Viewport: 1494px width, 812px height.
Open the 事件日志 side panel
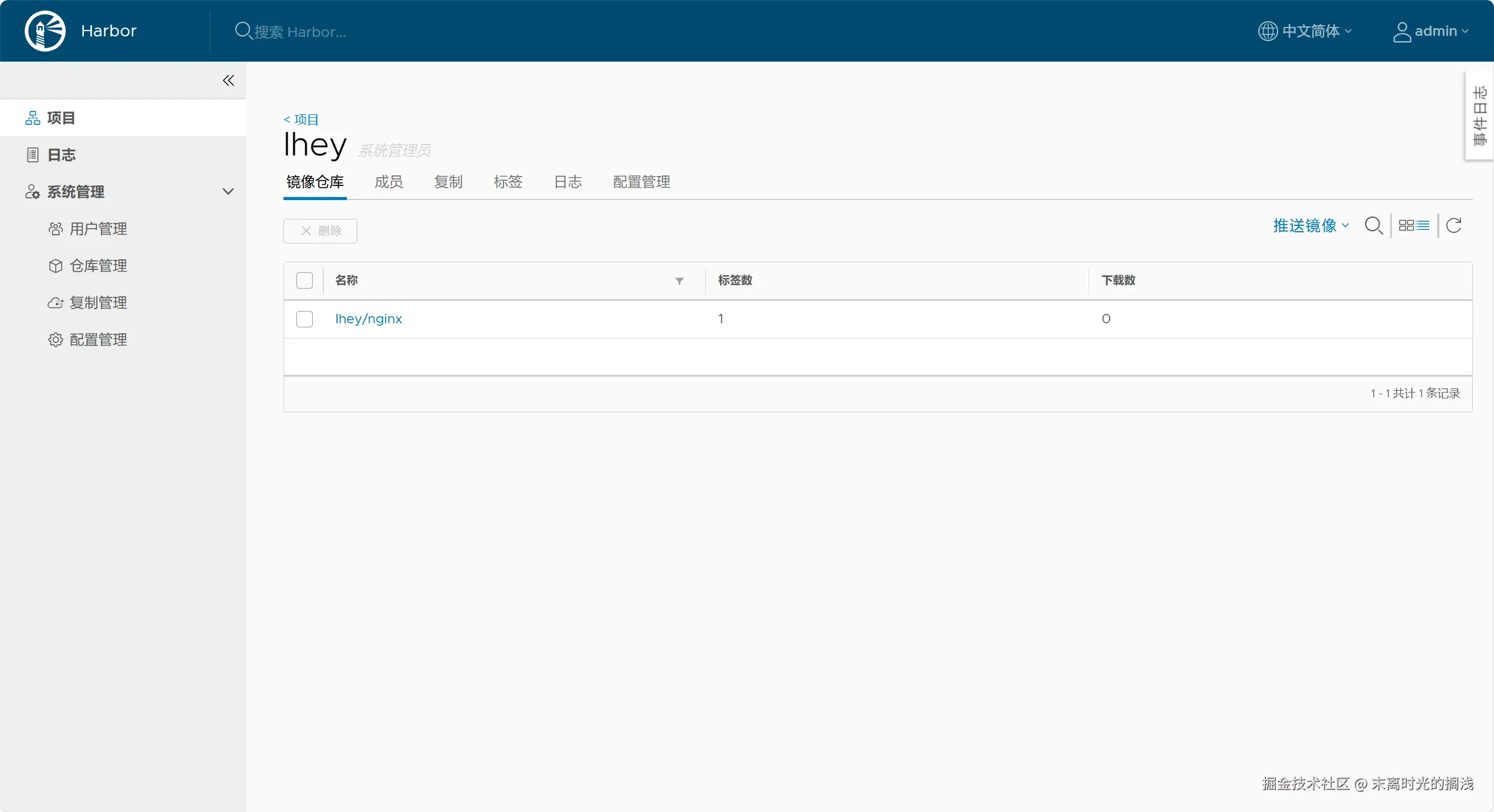(x=1479, y=116)
